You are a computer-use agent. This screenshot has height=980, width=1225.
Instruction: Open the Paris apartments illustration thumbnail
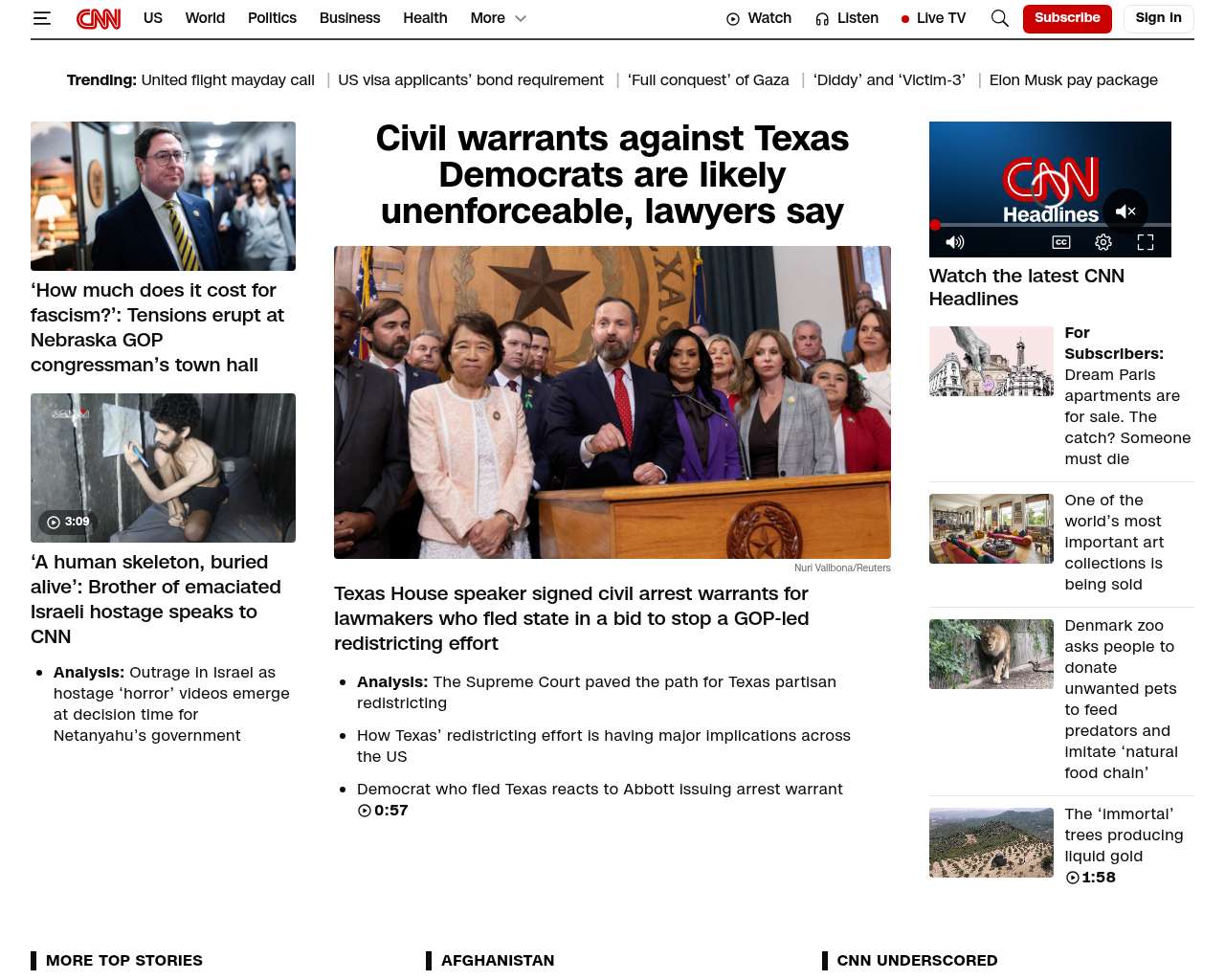pyautogui.click(x=991, y=361)
